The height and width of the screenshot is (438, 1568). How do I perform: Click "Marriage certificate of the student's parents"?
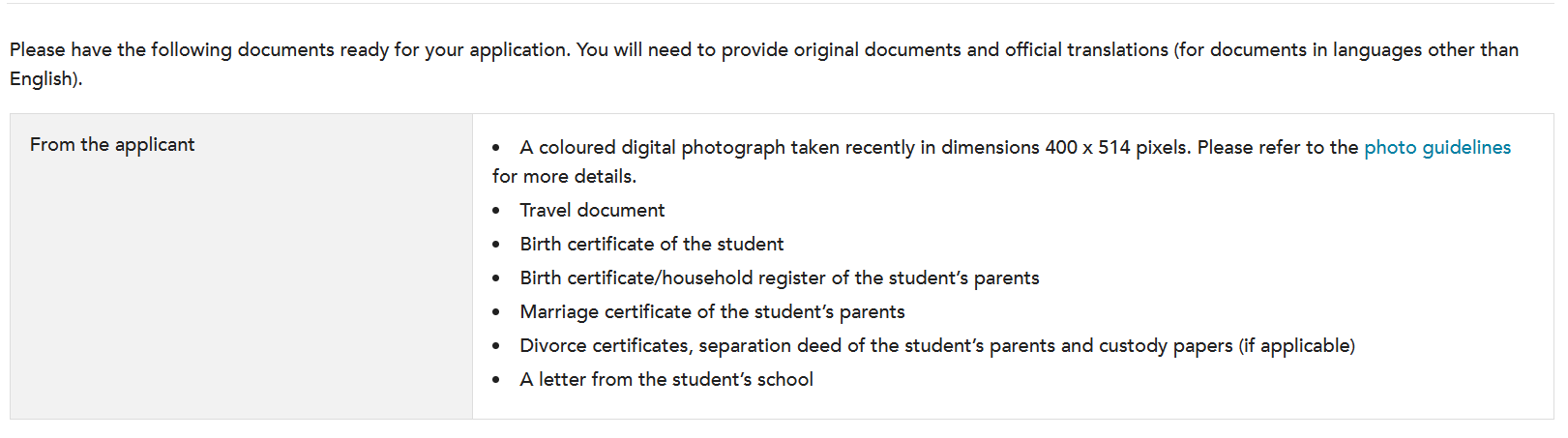(712, 311)
